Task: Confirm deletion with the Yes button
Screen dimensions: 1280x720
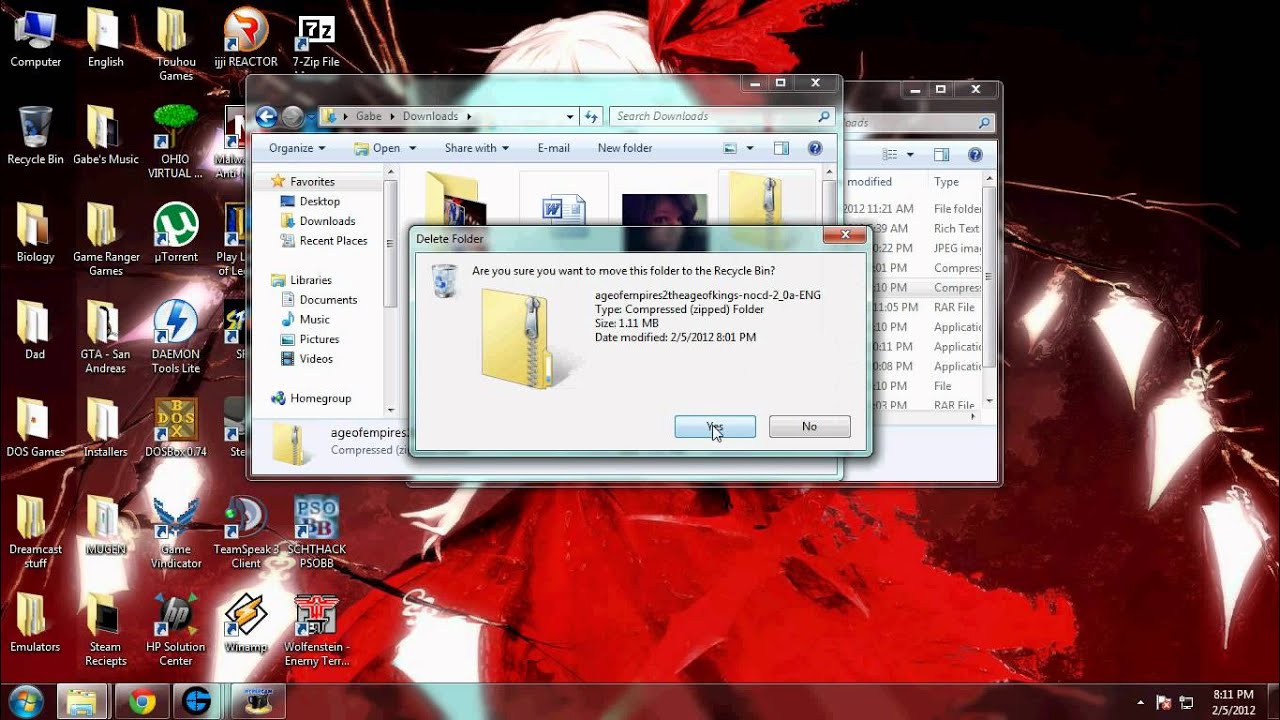Action: tap(715, 427)
